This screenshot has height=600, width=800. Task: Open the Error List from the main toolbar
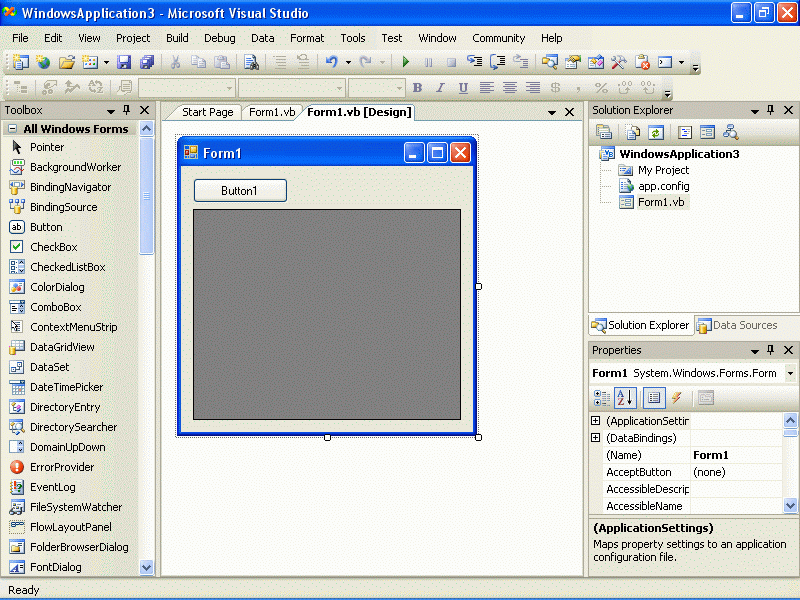coord(642,62)
